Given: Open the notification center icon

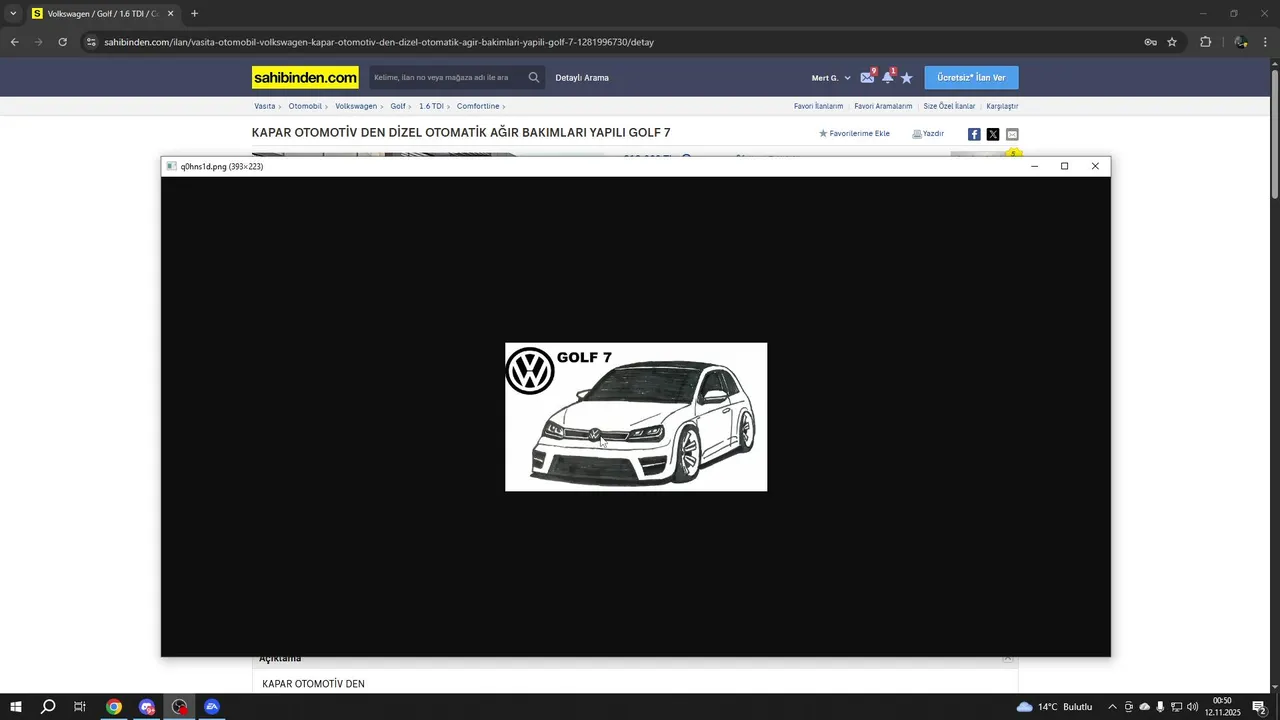Looking at the screenshot, I should click(x=1259, y=707).
